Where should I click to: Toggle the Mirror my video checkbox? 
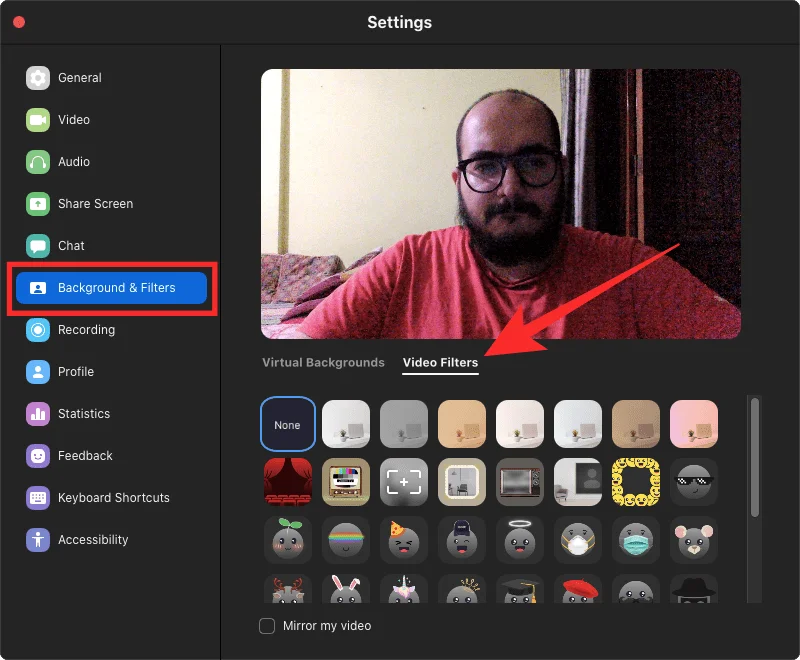(267, 626)
